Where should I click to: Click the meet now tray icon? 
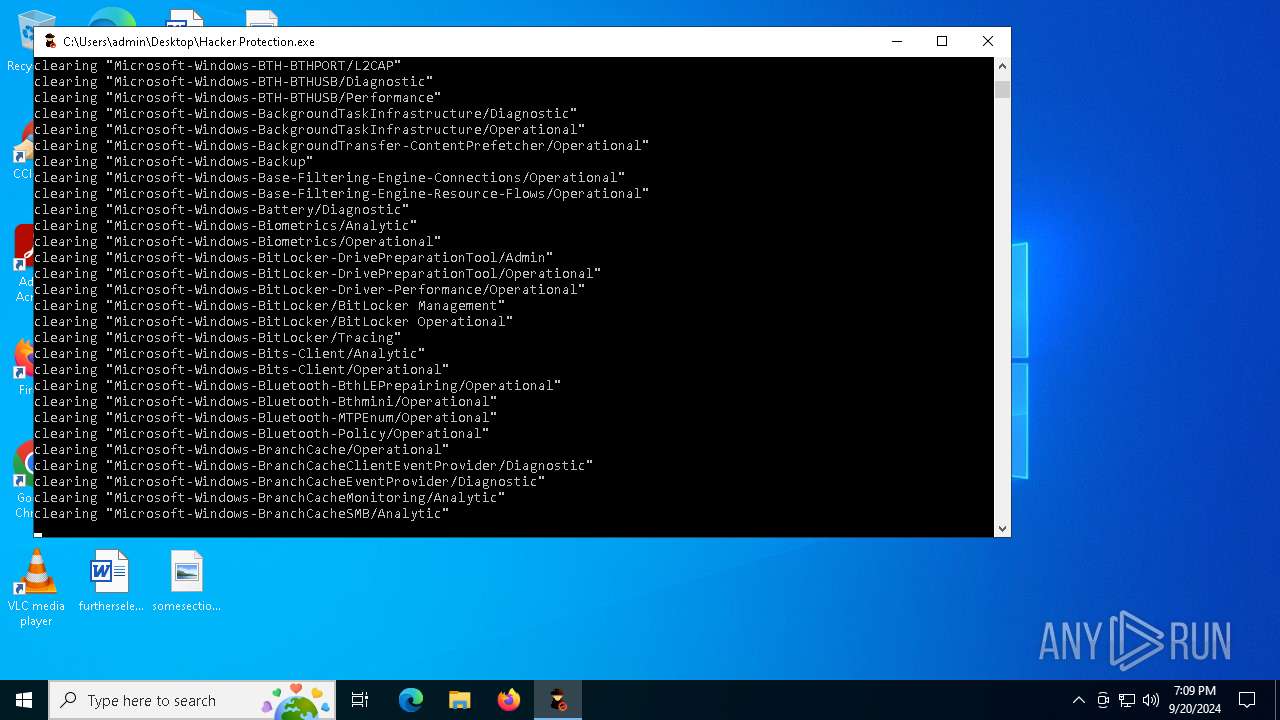click(x=1103, y=700)
